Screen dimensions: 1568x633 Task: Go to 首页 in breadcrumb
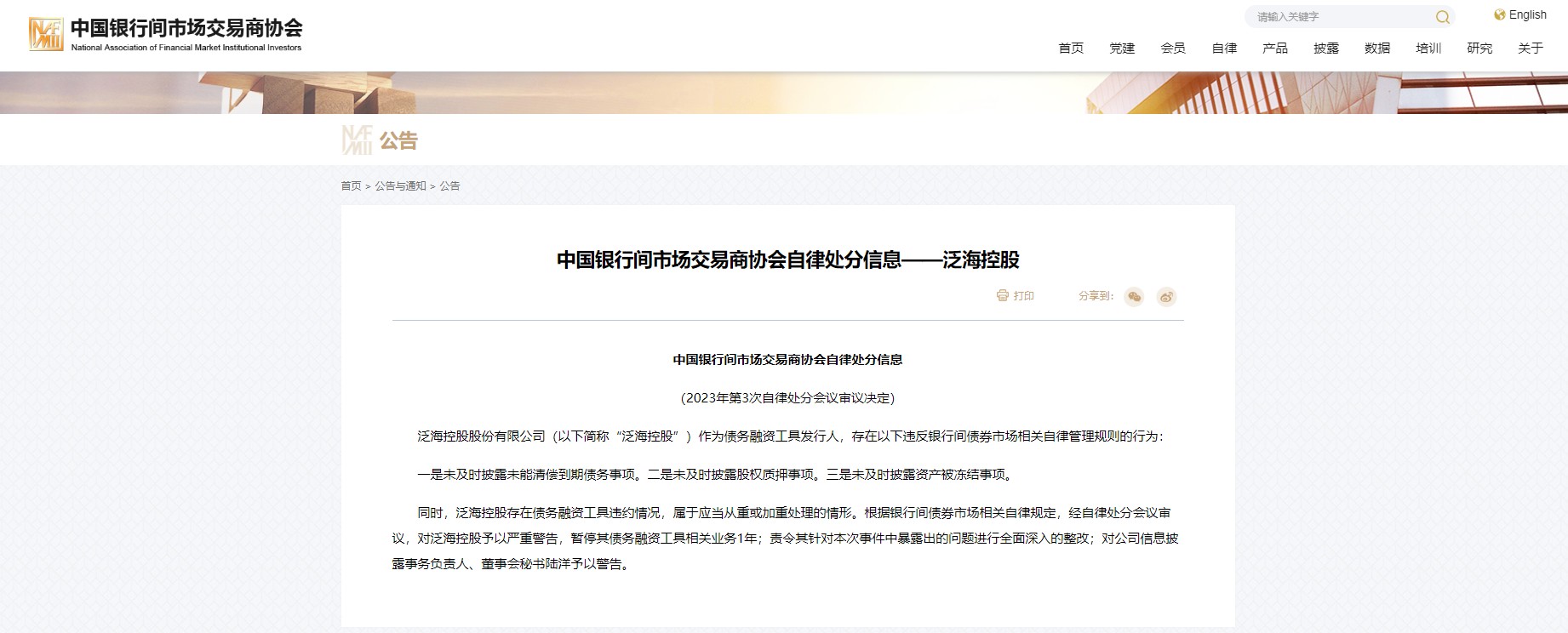[x=351, y=185]
